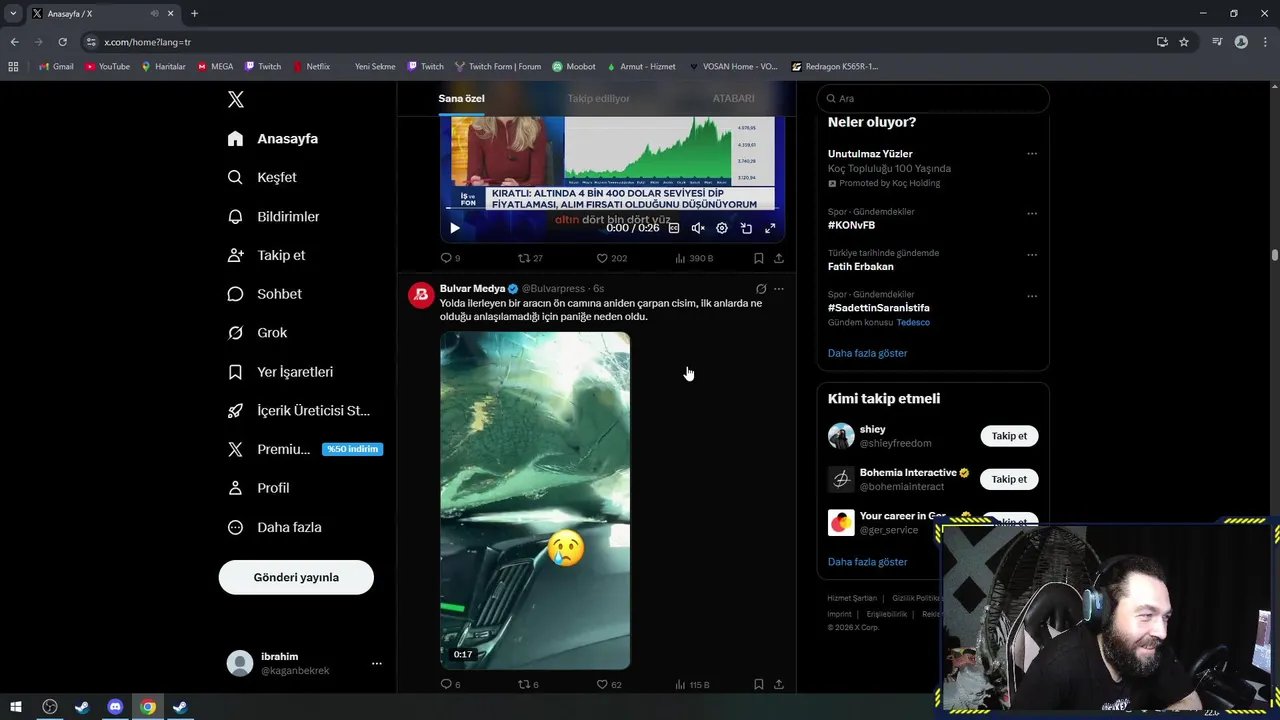This screenshot has width=1280, height=720.
Task: Reload the page in Chrome
Action: coord(62,42)
